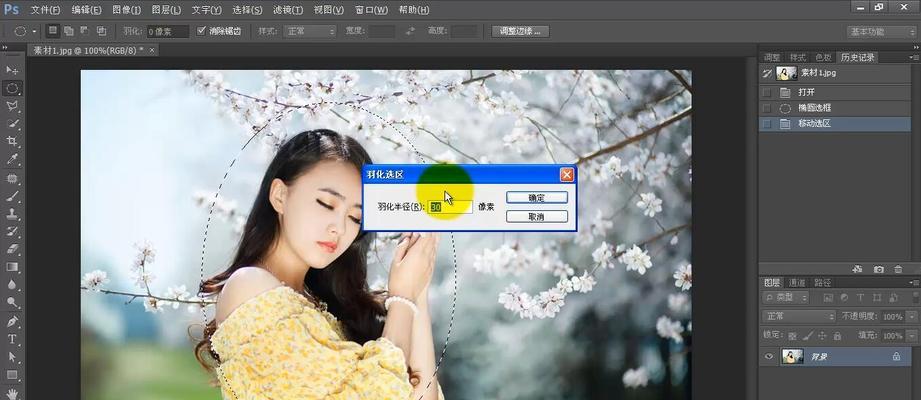Select the Gradient tool
The image size is (921, 400).
(12, 267)
